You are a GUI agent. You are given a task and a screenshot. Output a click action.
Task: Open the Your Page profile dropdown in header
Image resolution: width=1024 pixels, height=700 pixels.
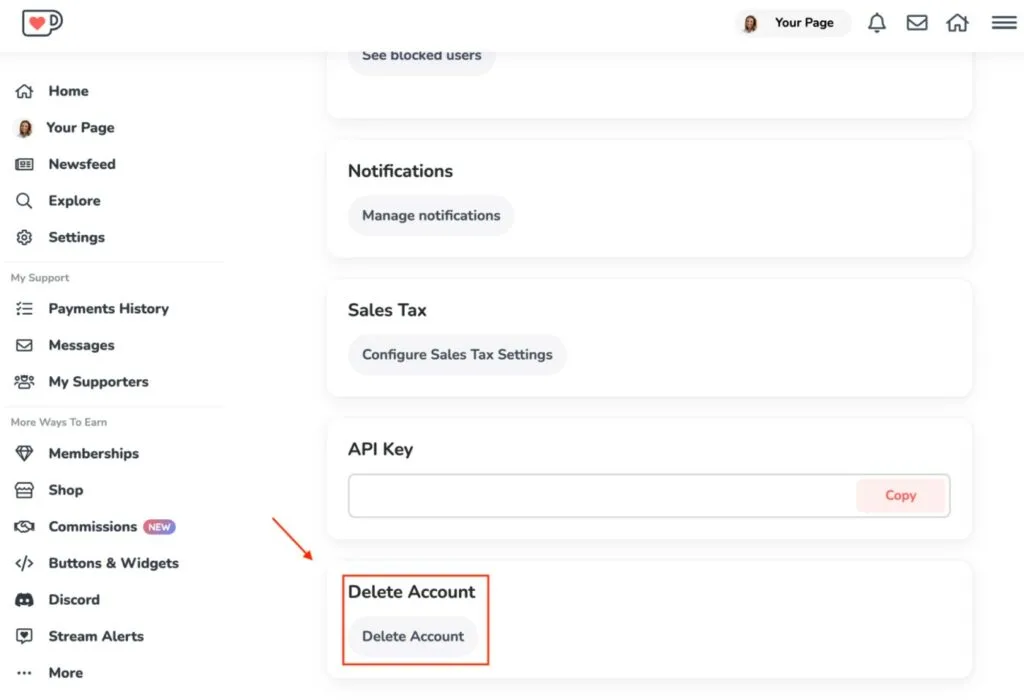(792, 22)
